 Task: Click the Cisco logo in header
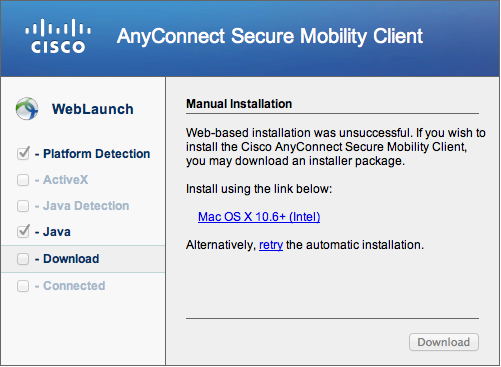[58, 36]
